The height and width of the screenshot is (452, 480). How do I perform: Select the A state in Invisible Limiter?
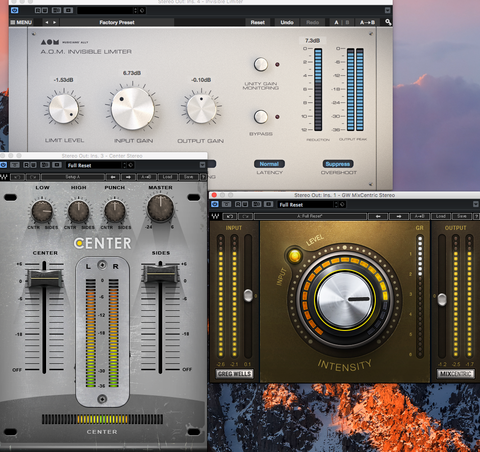(336, 22)
